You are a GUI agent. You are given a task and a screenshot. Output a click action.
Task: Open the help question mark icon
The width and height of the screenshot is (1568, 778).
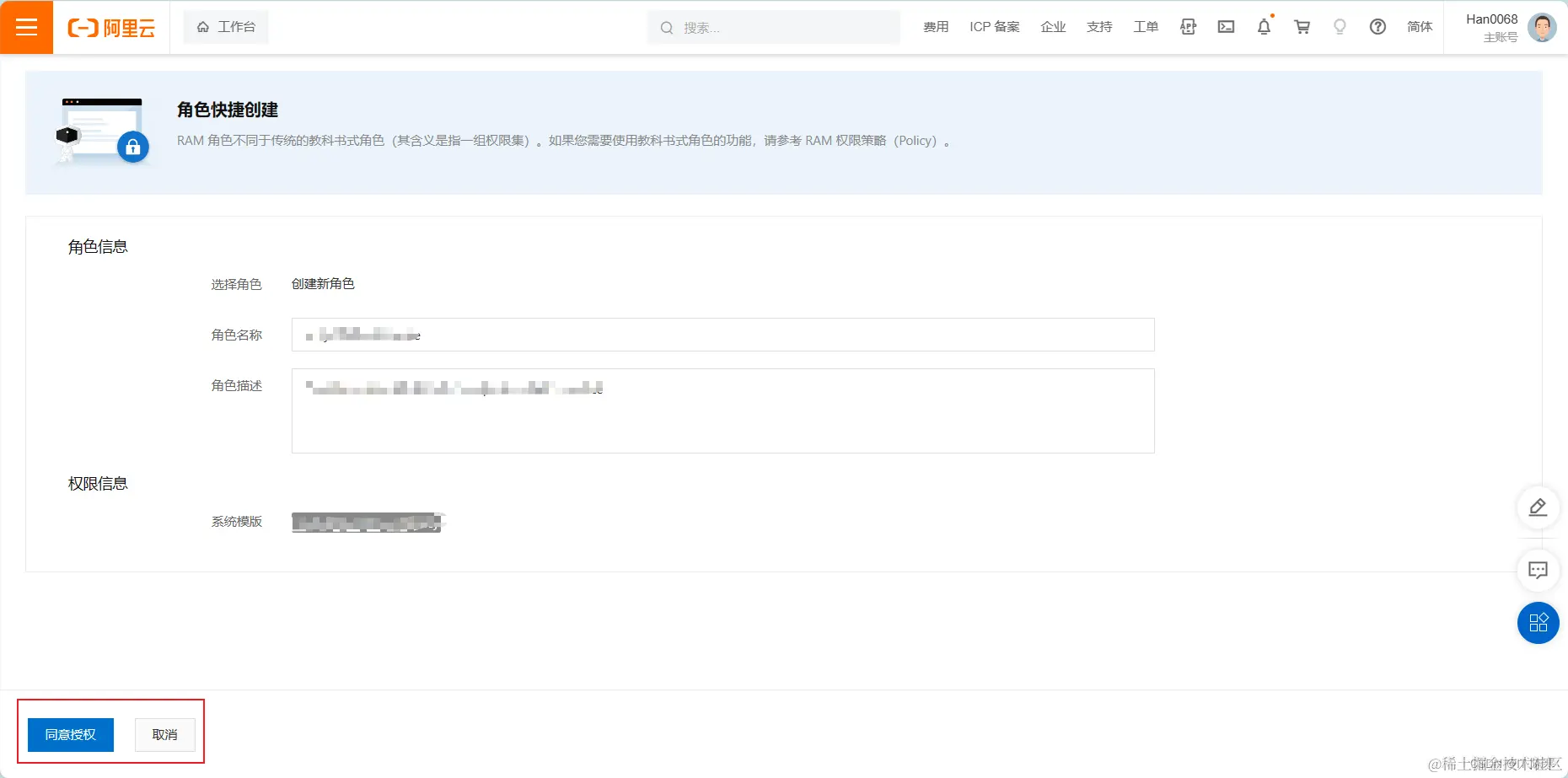[1377, 27]
